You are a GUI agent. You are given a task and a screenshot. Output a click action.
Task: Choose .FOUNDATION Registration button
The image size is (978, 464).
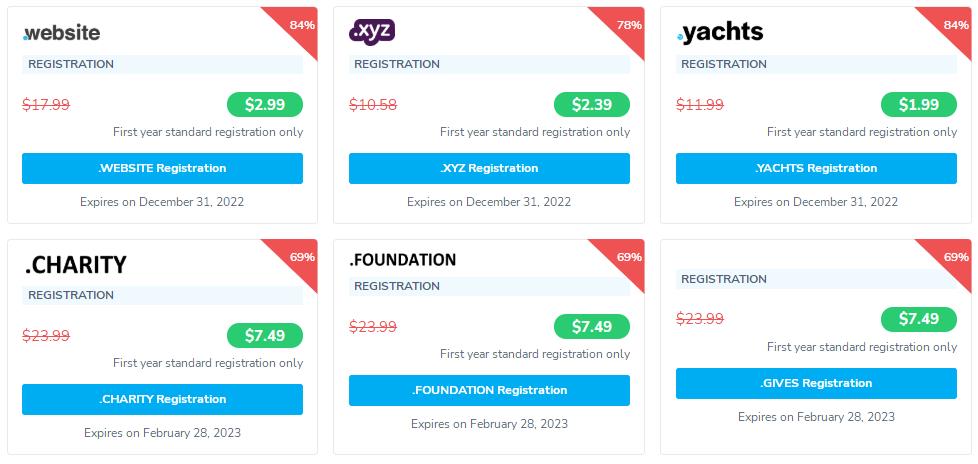(489, 390)
